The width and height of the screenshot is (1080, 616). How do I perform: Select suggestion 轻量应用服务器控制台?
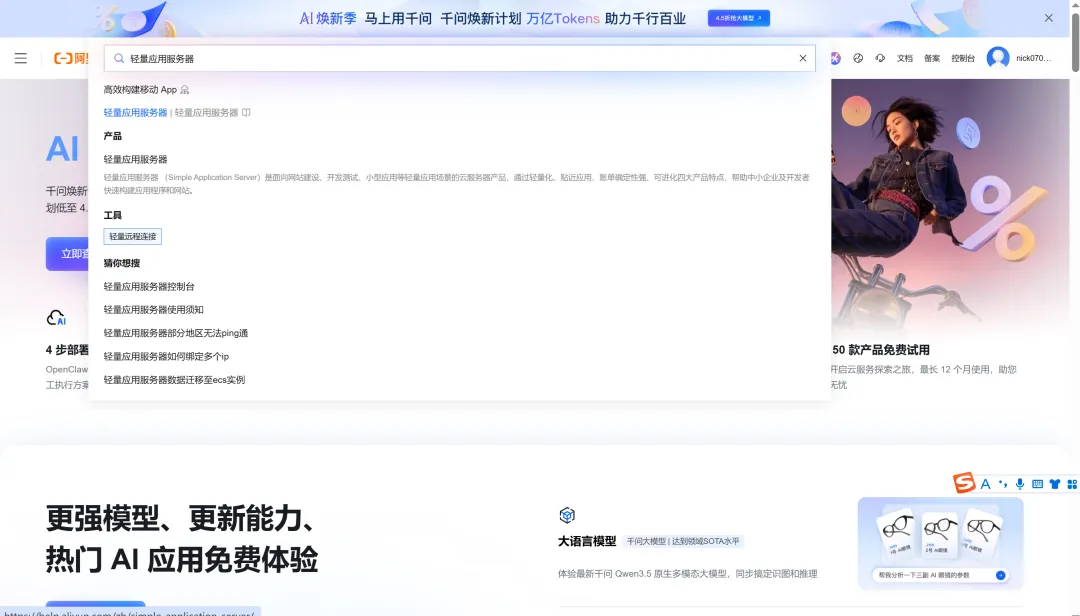click(x=149, y=287)
